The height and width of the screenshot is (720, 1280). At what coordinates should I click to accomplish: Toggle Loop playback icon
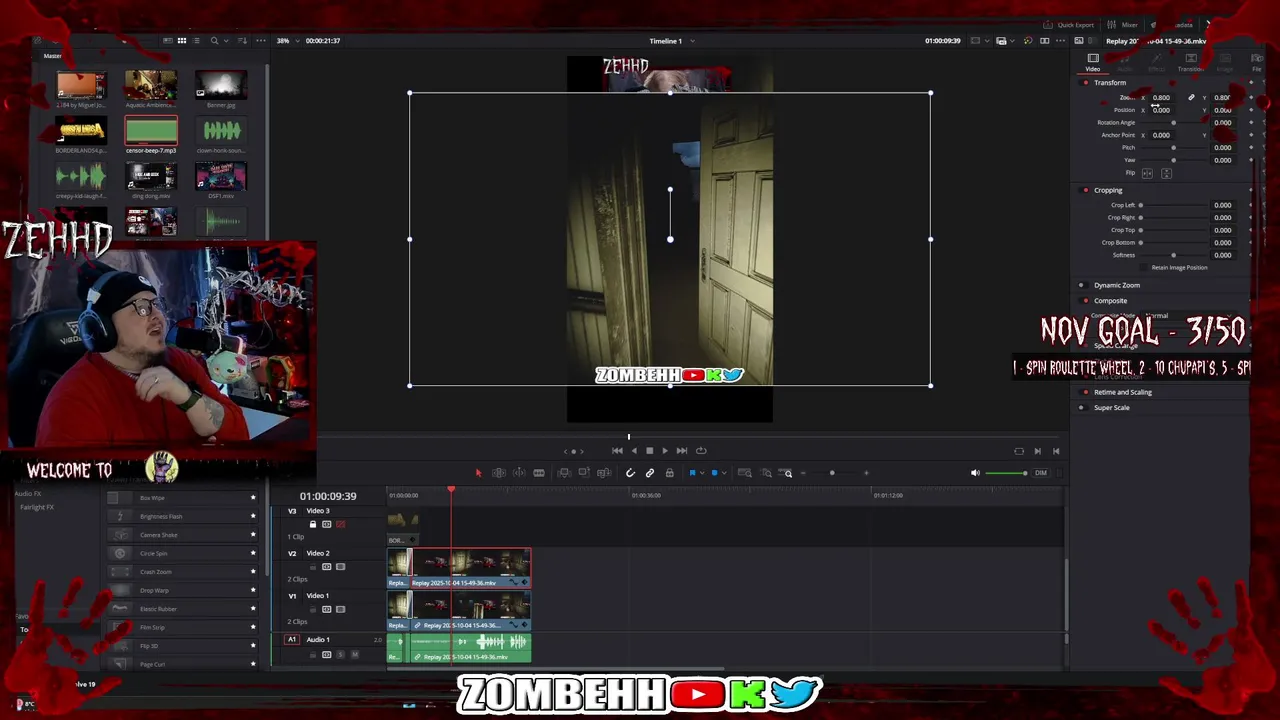click(701, 451)
